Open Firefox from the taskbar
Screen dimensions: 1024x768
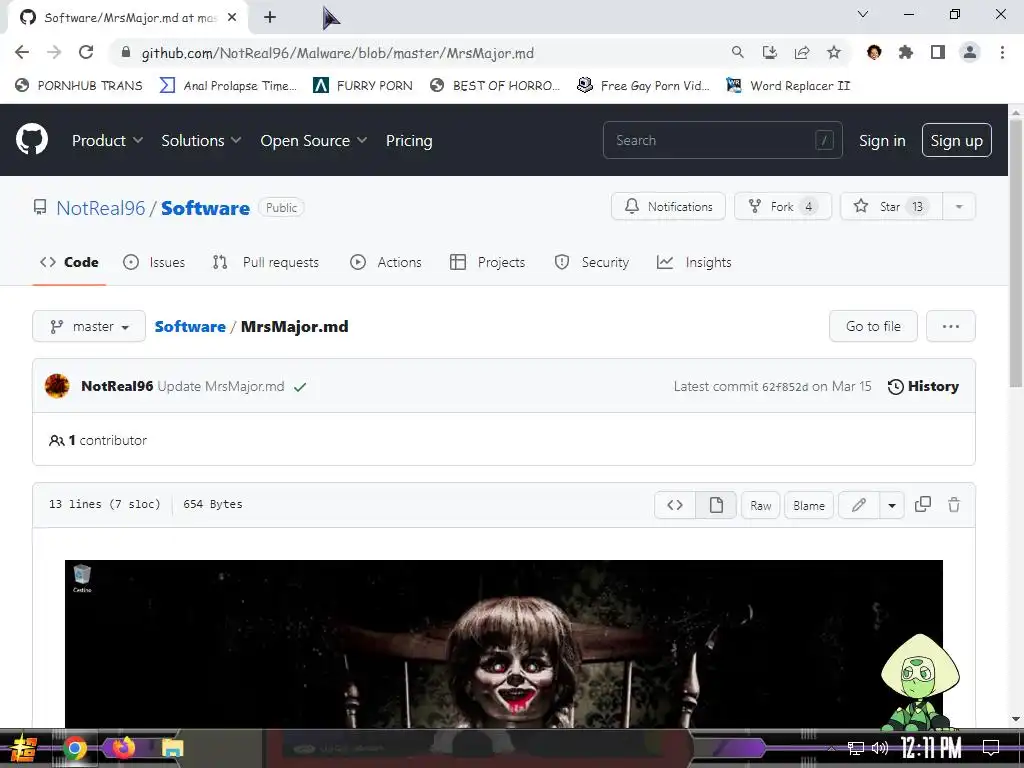123,746
